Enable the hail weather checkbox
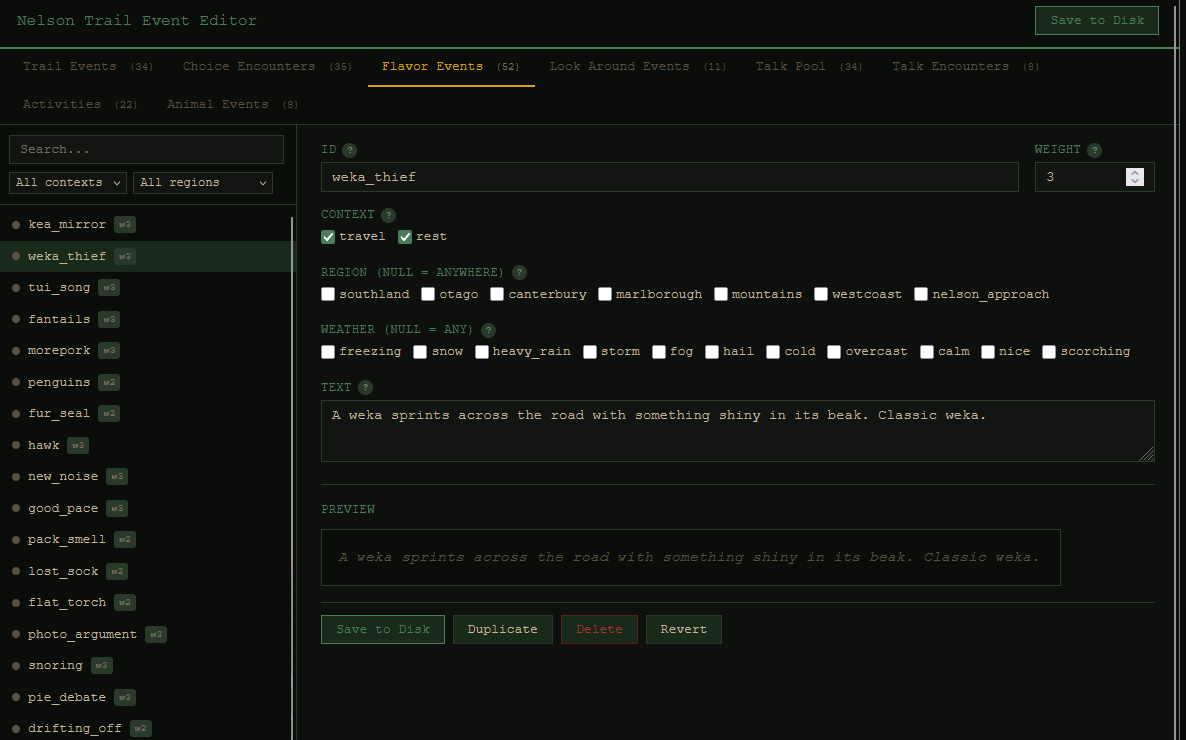1186x740 pixels. click(712, 352)
